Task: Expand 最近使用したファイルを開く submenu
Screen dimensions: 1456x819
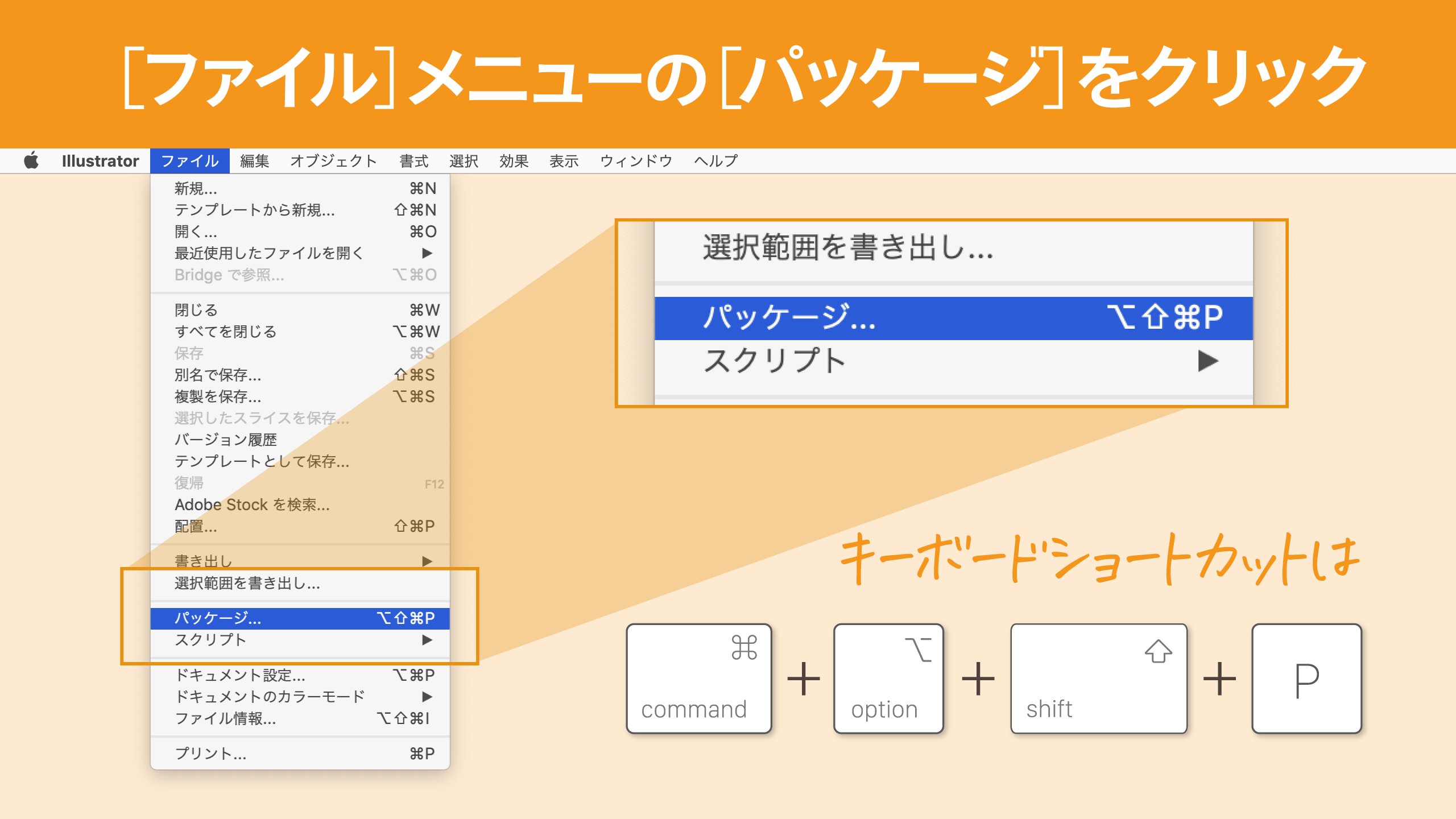Action: [x=300, y=253]
